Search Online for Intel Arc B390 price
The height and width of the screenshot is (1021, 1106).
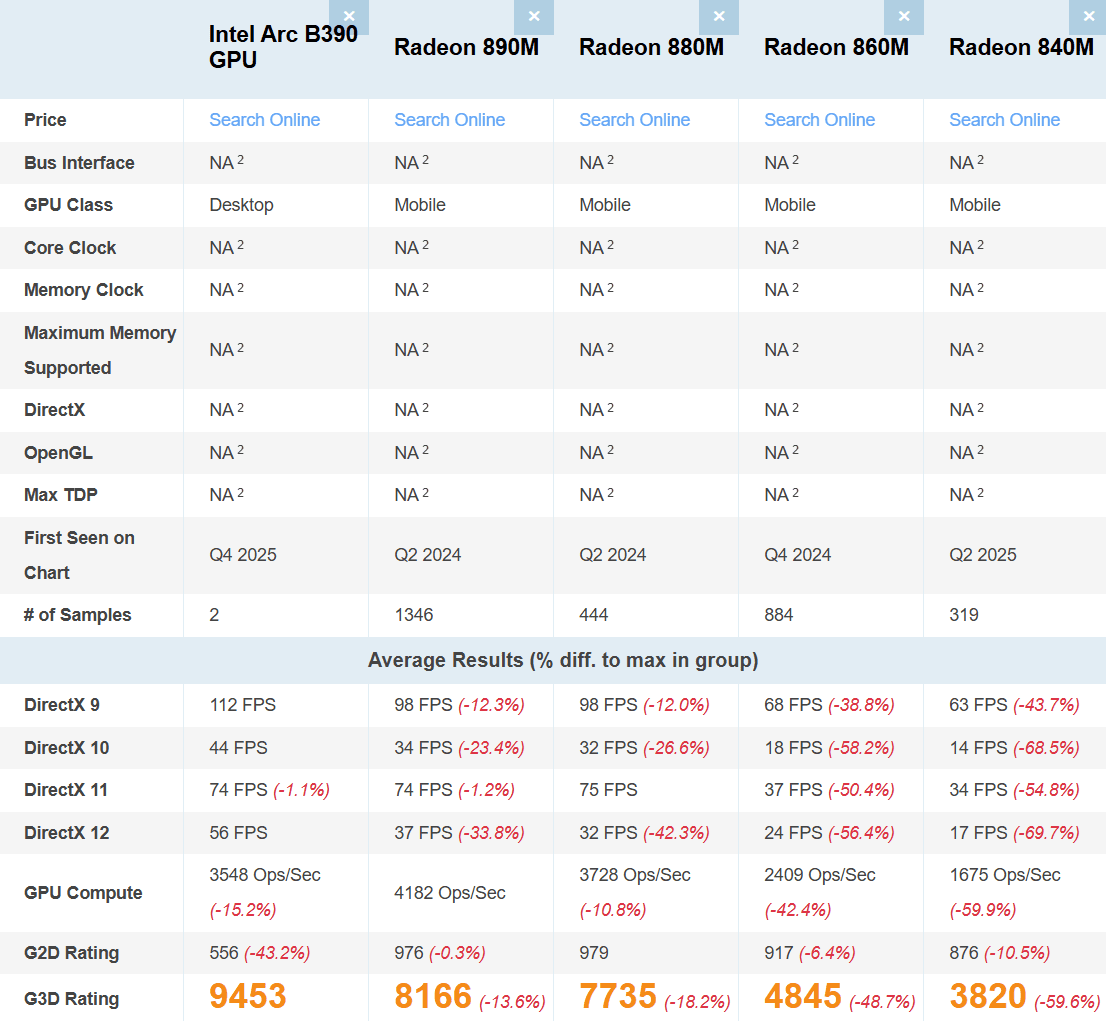point(264,120)
